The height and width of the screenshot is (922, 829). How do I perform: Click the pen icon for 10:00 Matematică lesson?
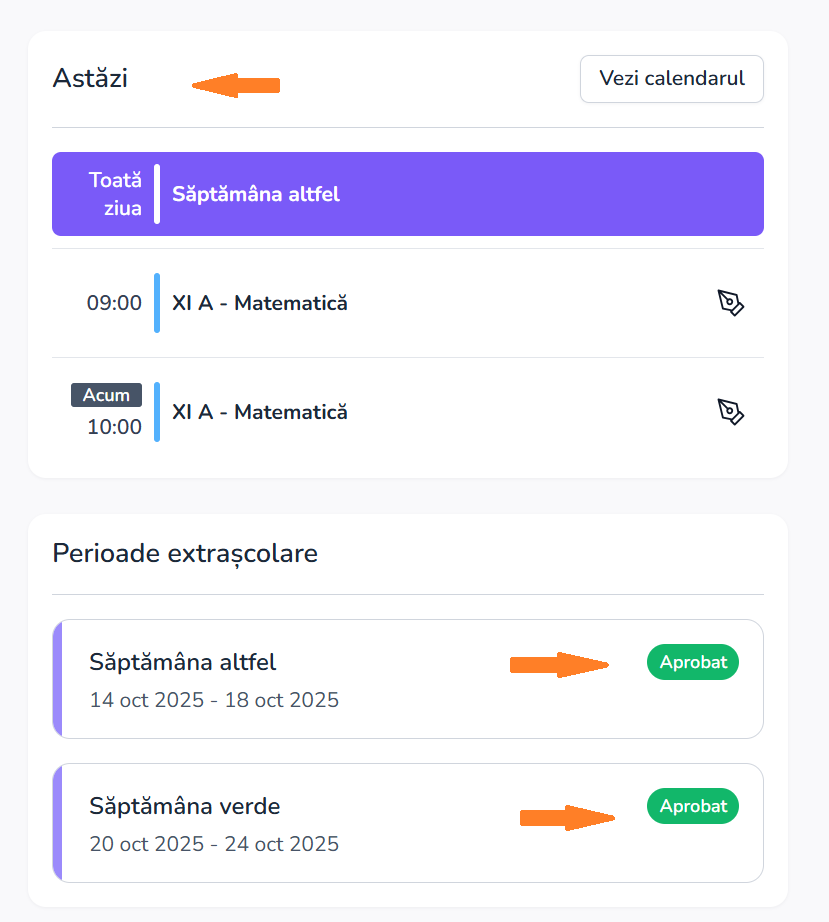tap(731, 412)
